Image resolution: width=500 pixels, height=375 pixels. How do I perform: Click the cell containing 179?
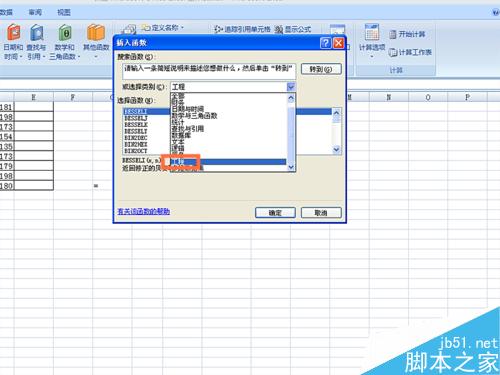7,166
